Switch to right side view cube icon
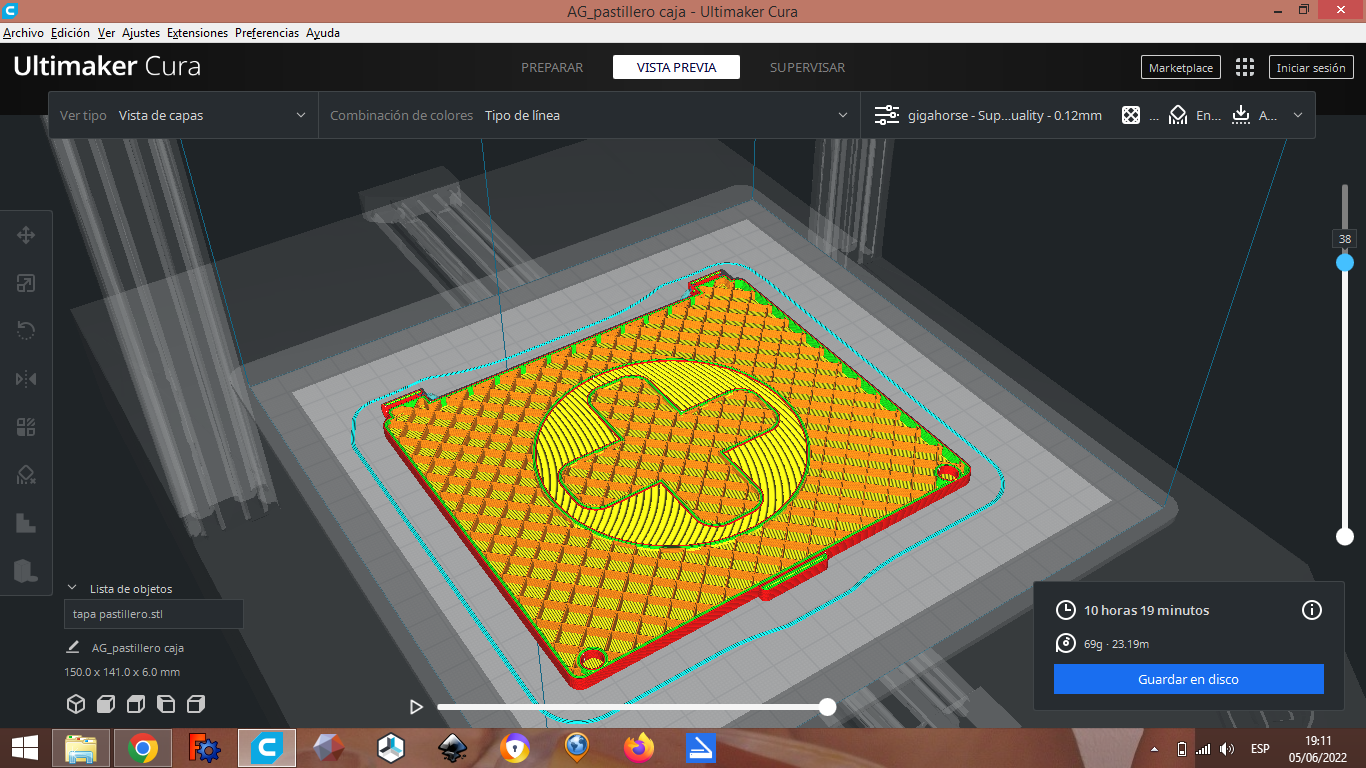 [x=196, y=704]
